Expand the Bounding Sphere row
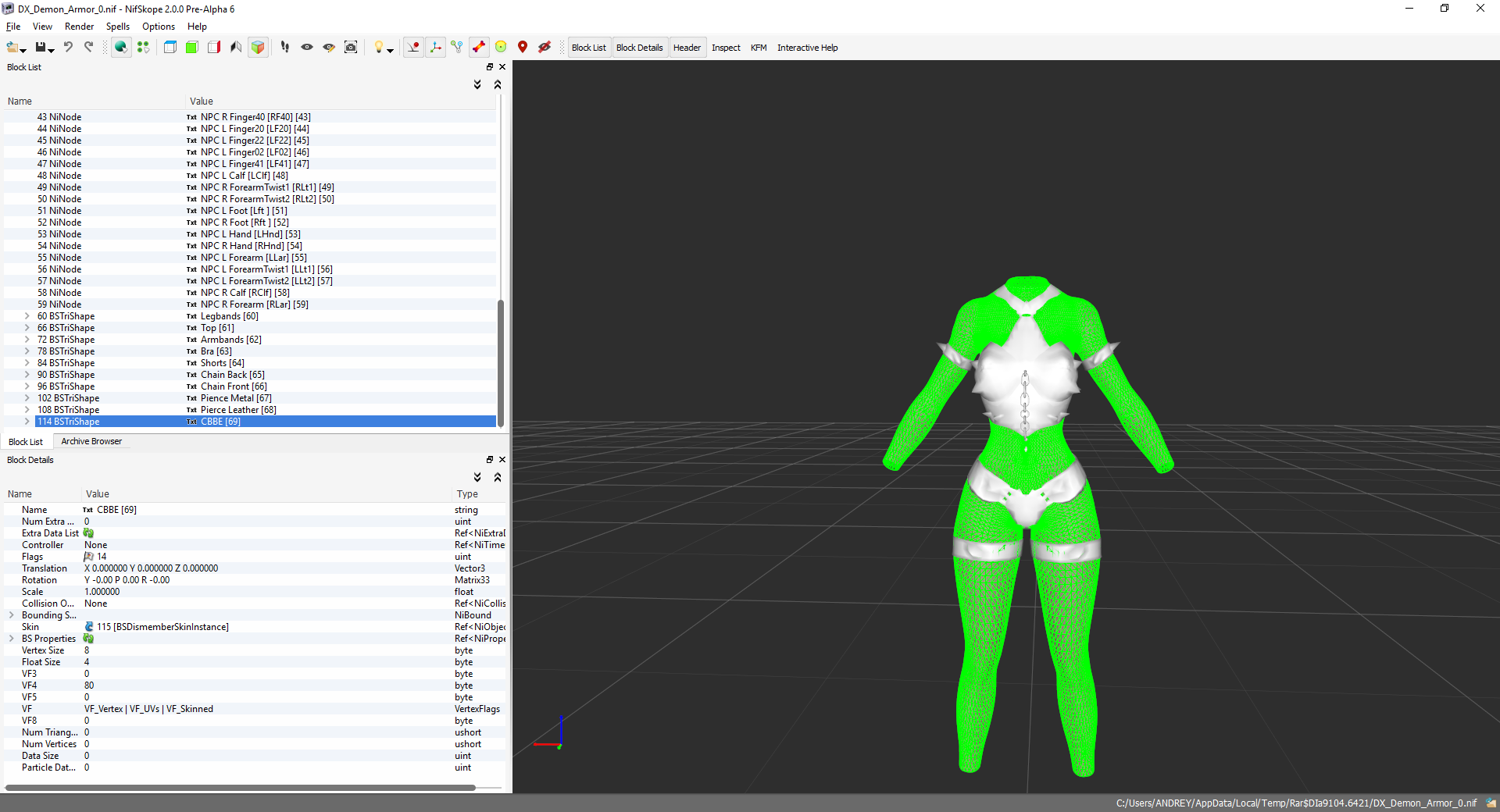This screenshot has height=812, width=1500. click(12, 615)
